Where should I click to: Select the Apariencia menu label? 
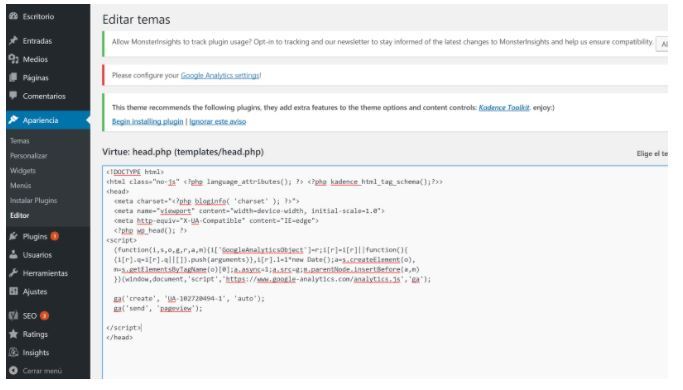point(41,120)
